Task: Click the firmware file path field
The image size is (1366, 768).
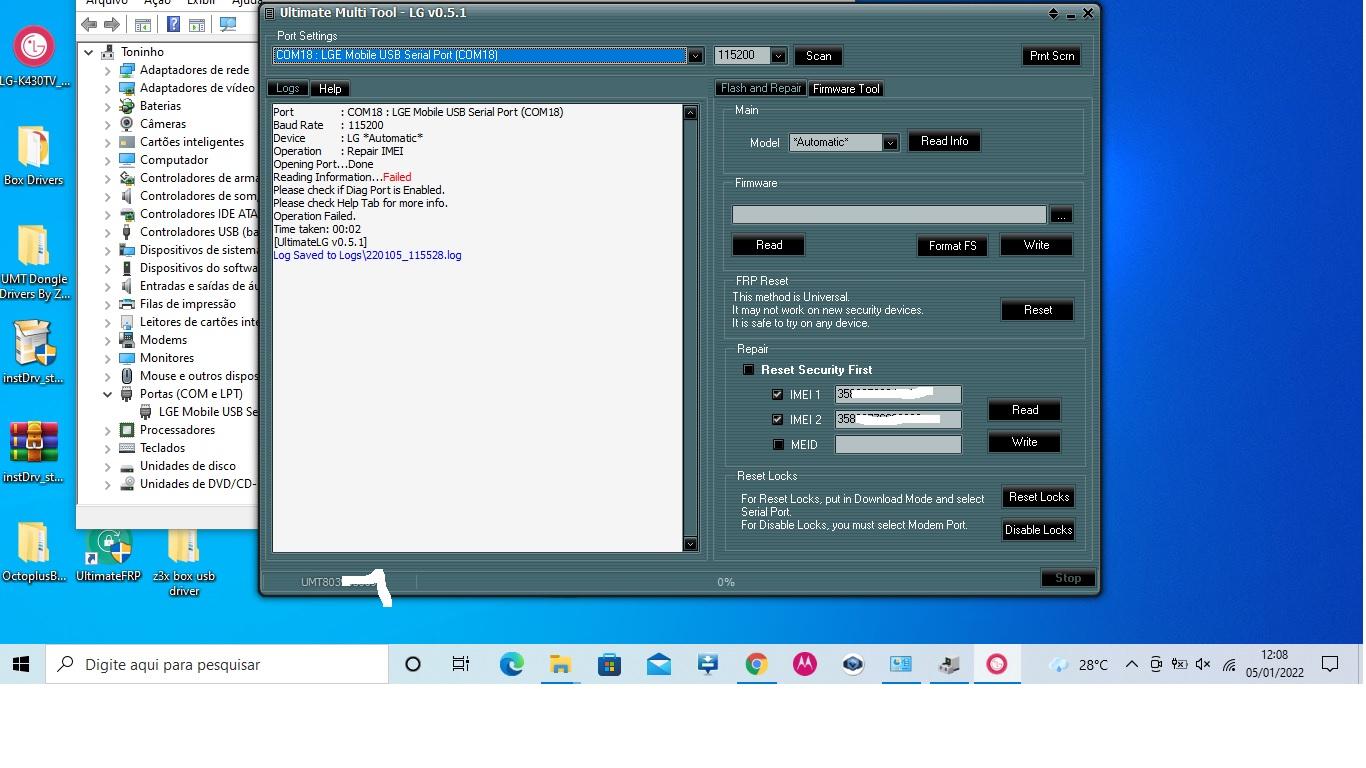Action: point(889,215)
